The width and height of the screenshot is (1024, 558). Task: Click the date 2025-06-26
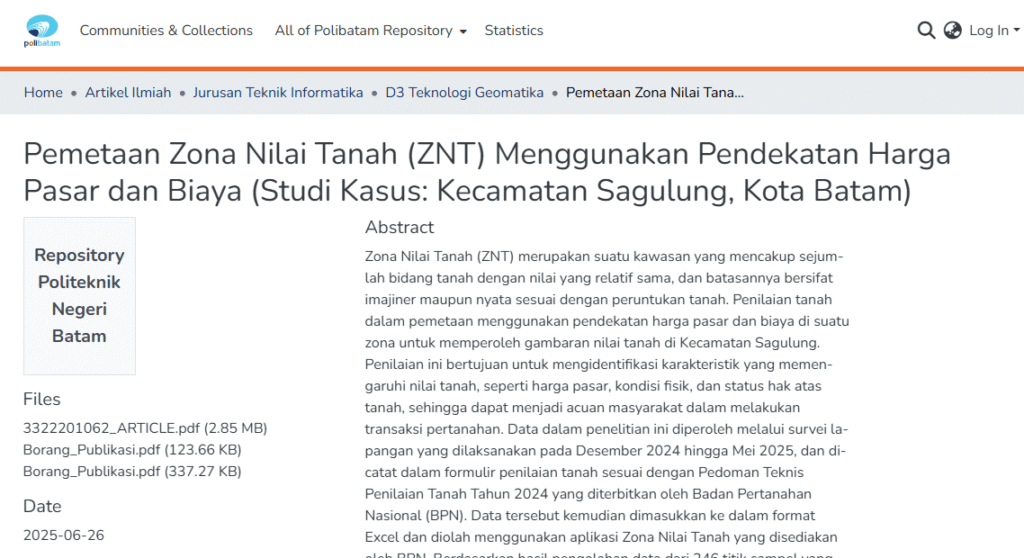(x=63, y=535)
